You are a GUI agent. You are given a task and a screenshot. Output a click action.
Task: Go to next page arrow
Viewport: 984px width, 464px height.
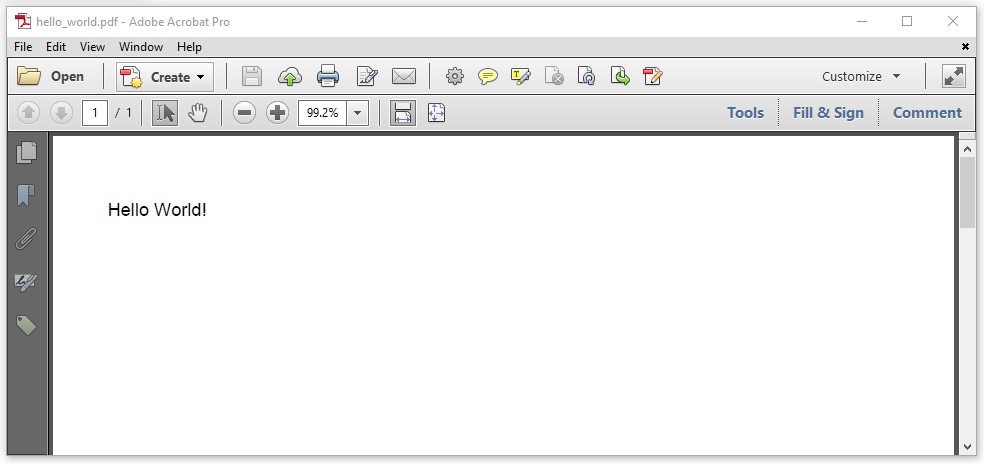[62, 113]
